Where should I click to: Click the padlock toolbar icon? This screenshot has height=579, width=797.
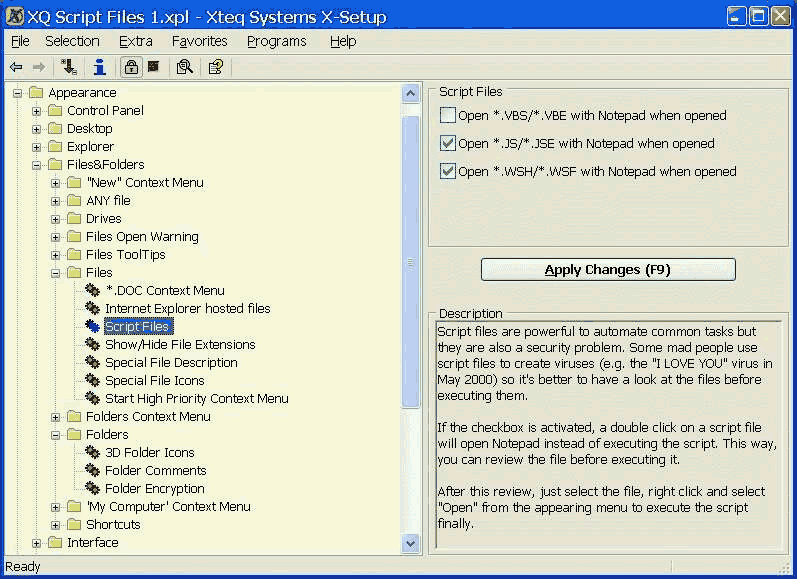pos(131,67)
